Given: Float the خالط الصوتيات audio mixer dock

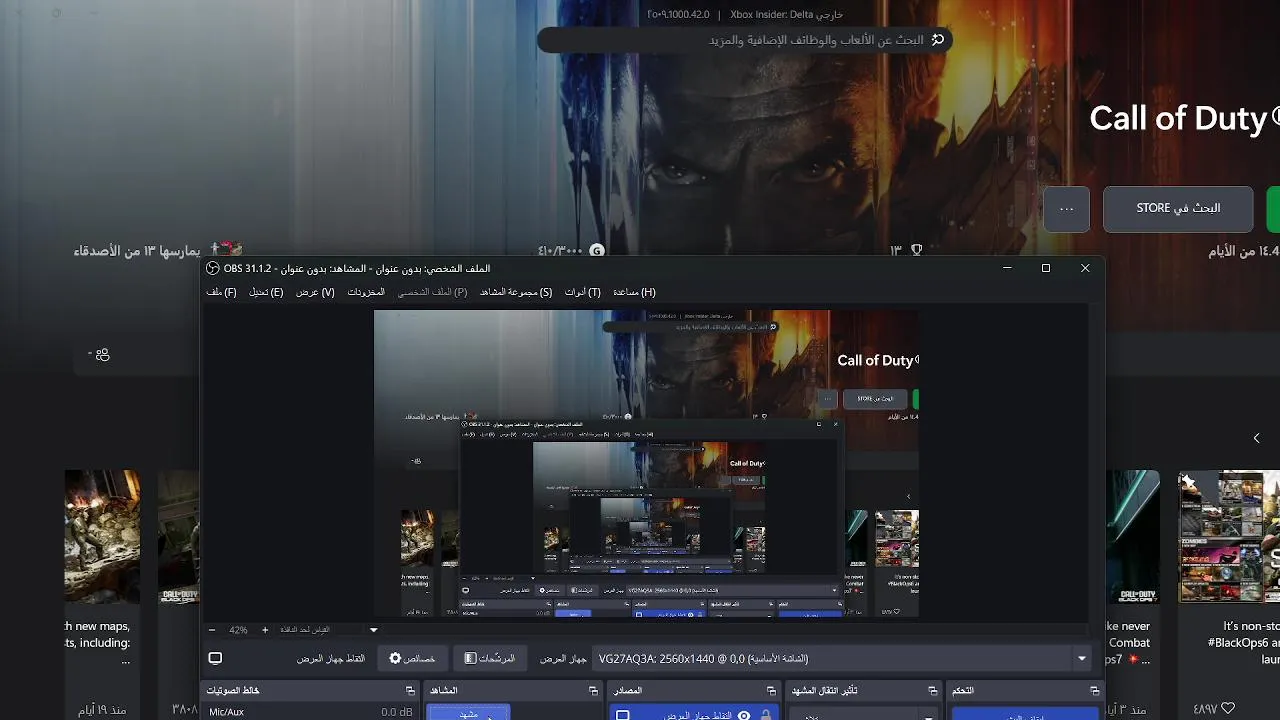Looking at the screenshot, I should (410, 691).
